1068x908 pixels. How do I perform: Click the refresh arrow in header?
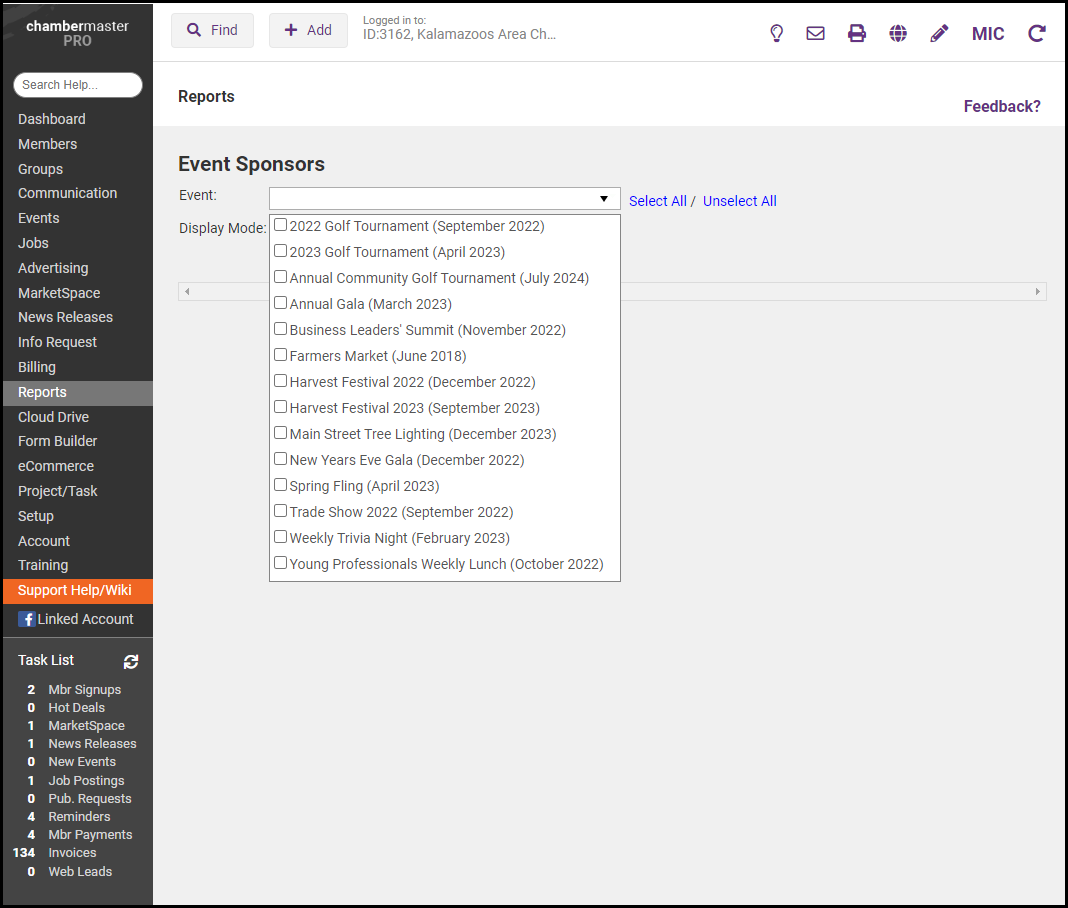1037,33
